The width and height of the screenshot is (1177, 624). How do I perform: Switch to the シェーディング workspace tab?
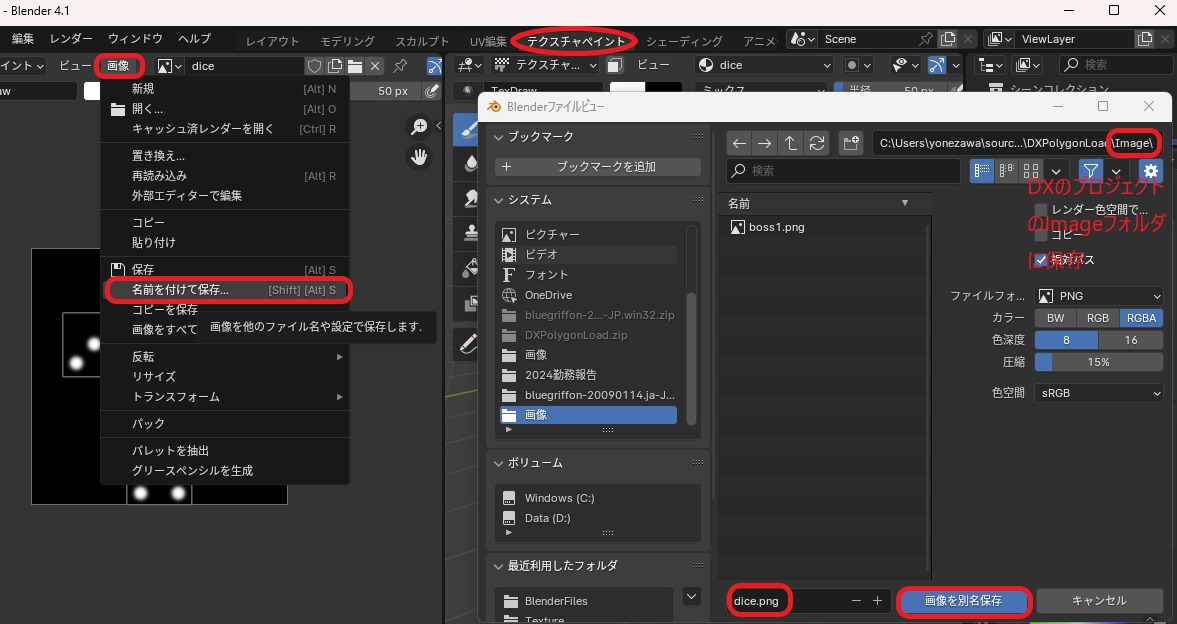[684, 41]
